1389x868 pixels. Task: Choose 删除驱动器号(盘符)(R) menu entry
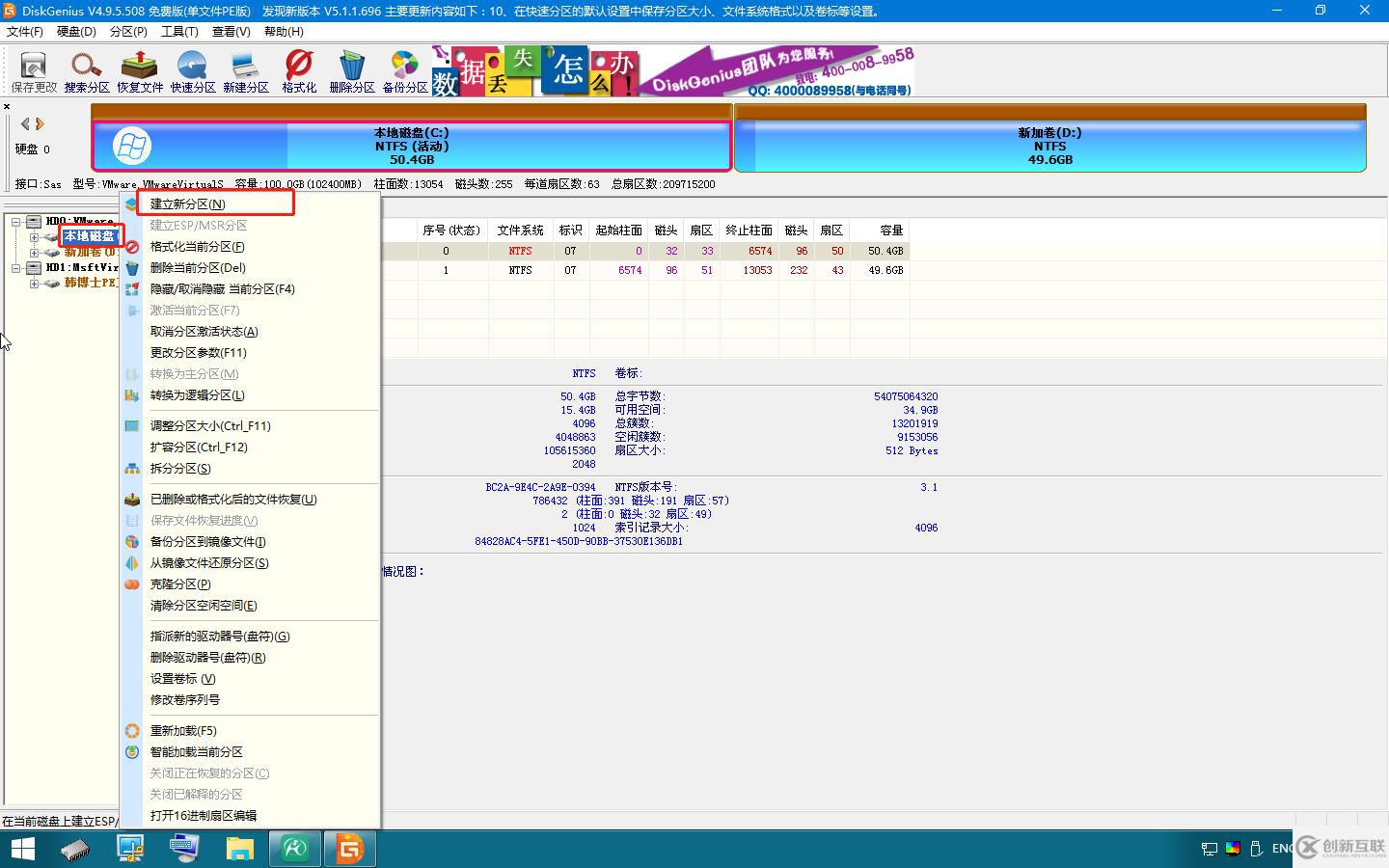(x=251, y=658)
